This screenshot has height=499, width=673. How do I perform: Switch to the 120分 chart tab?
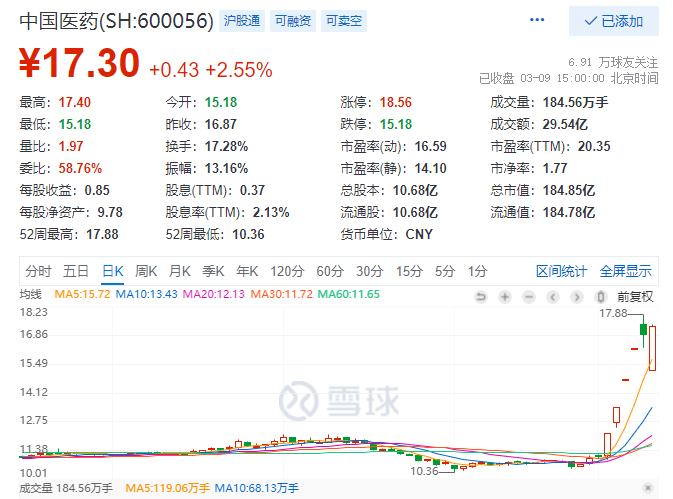click(x=287, y=271)
